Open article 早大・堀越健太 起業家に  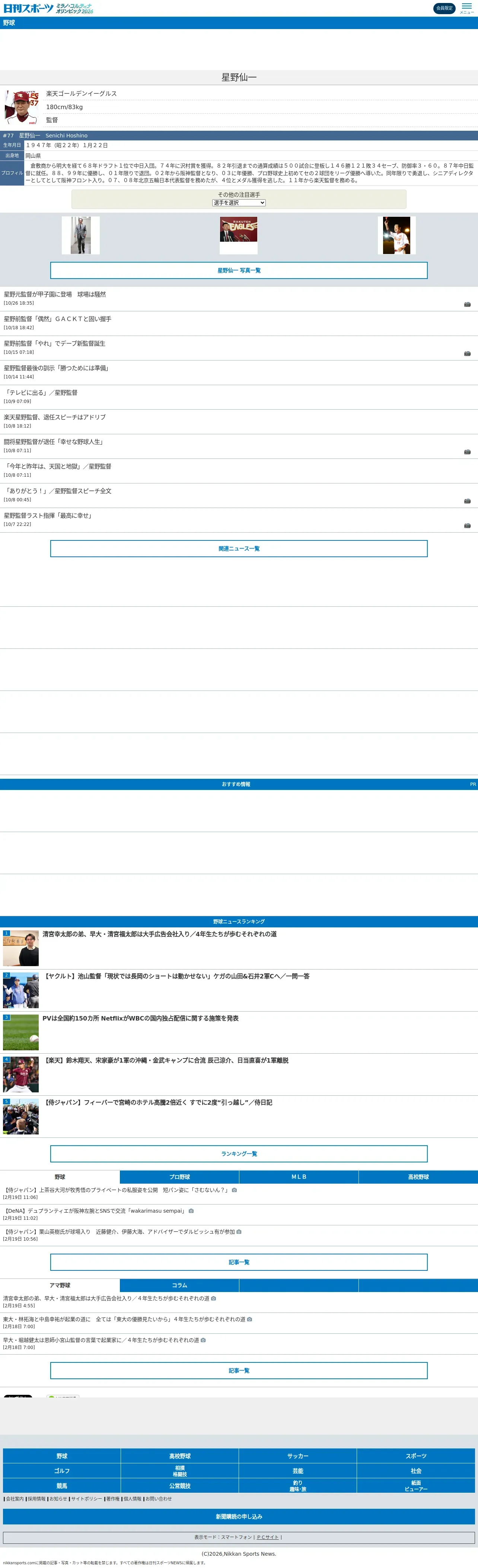[101, 1340]
